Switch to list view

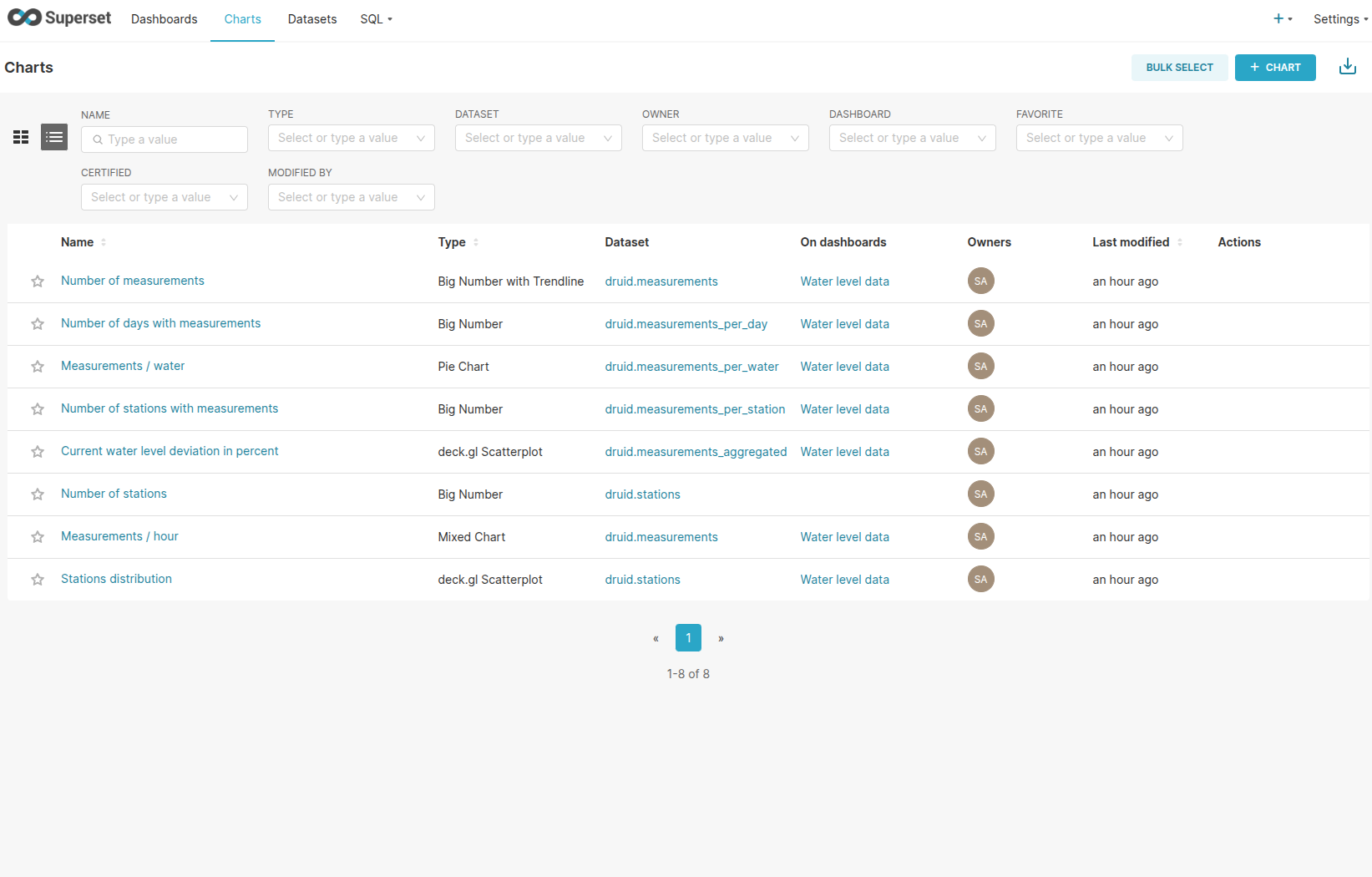click(54, 137)
